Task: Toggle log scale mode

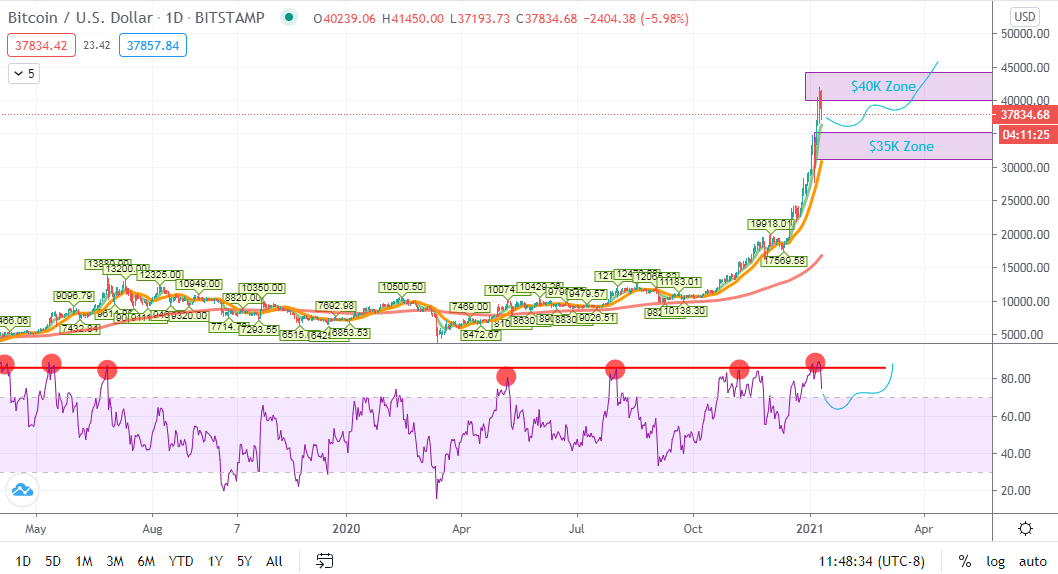Action: (x=995, y=561)
